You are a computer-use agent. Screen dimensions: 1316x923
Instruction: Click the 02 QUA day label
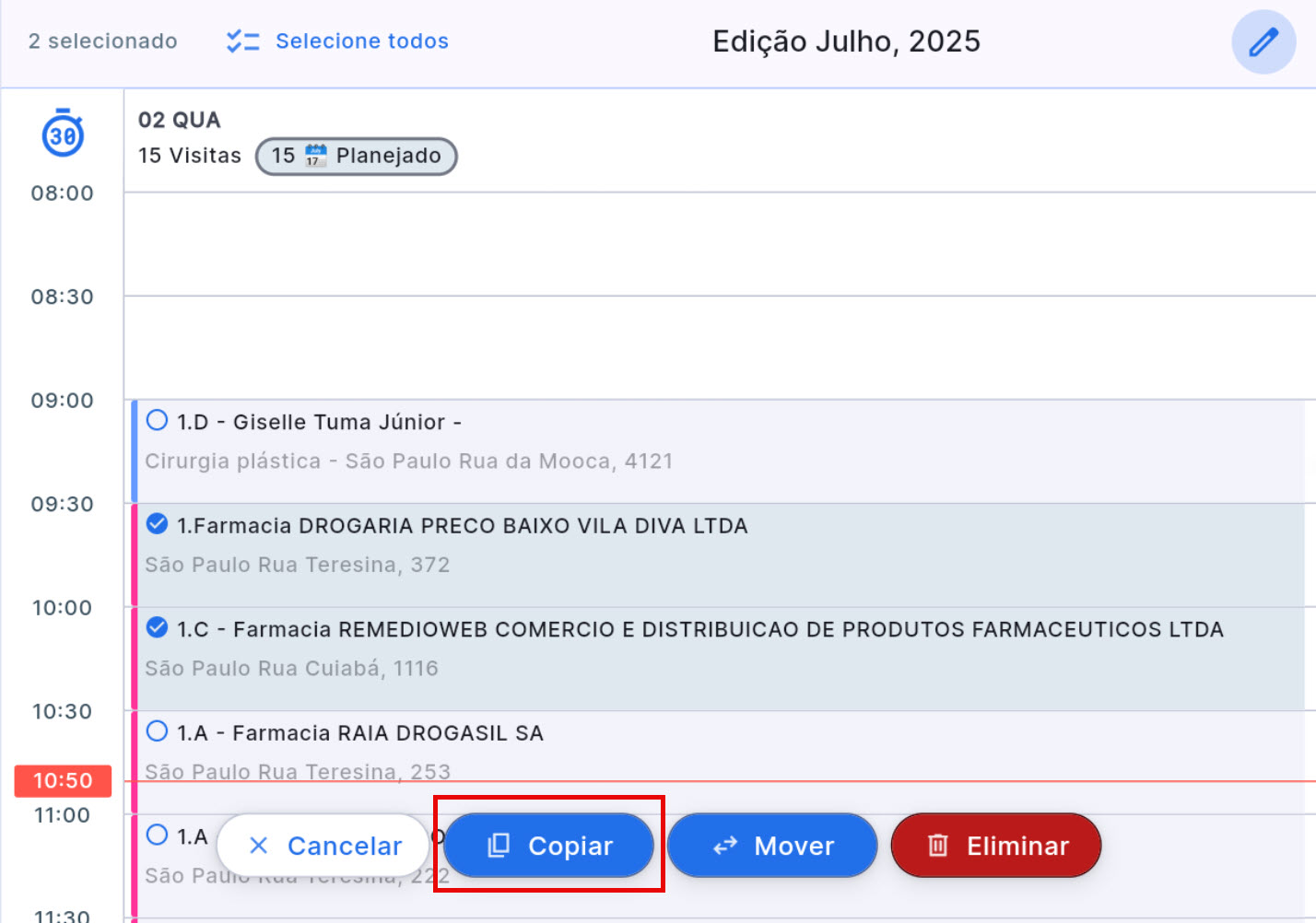tap(179, 120)
